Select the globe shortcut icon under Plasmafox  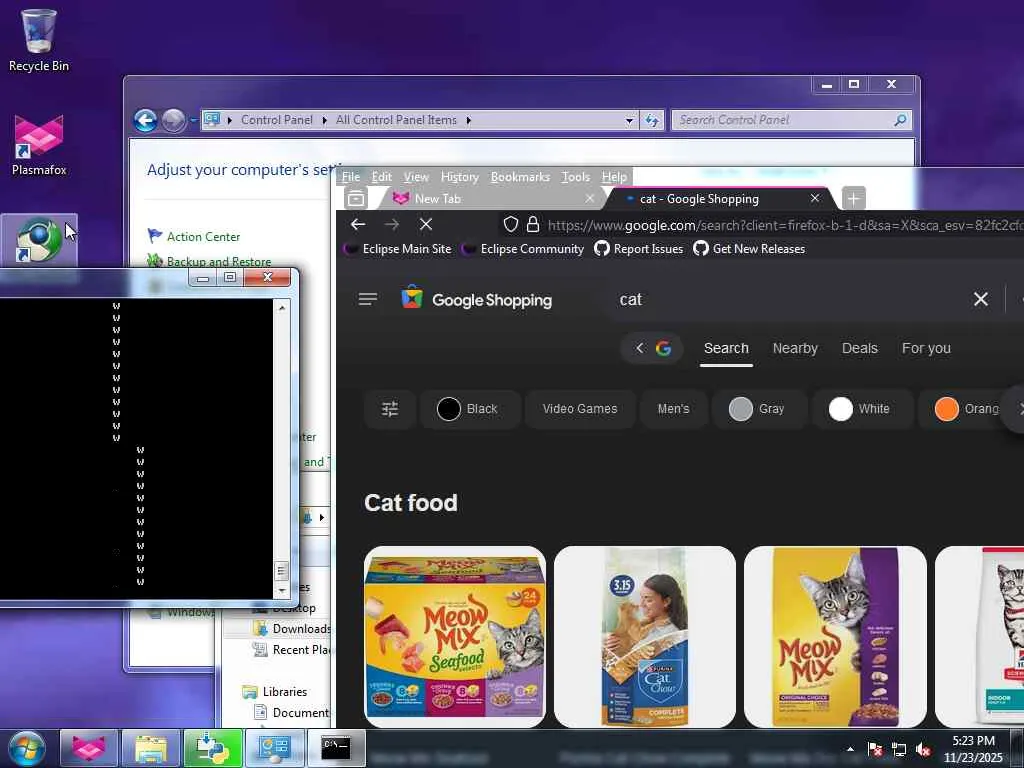point(39,240)
